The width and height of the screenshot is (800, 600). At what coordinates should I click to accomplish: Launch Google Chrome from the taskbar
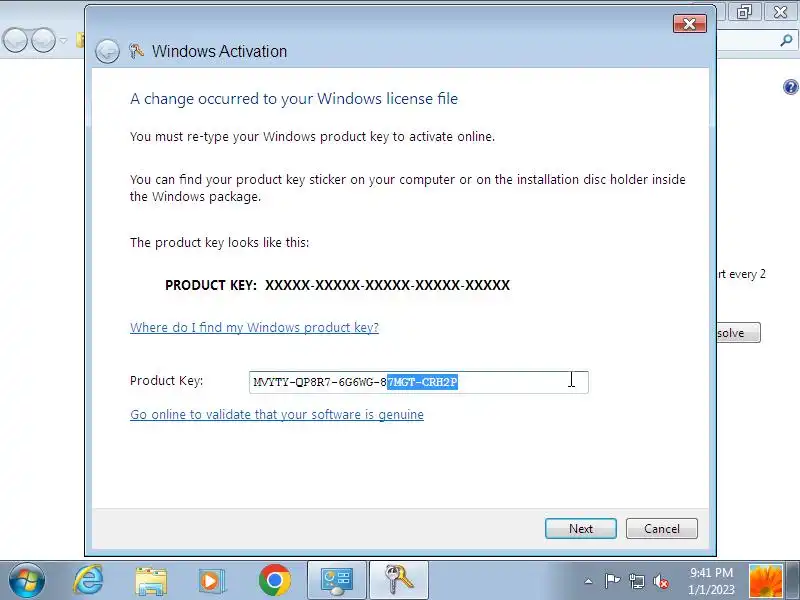274,581
